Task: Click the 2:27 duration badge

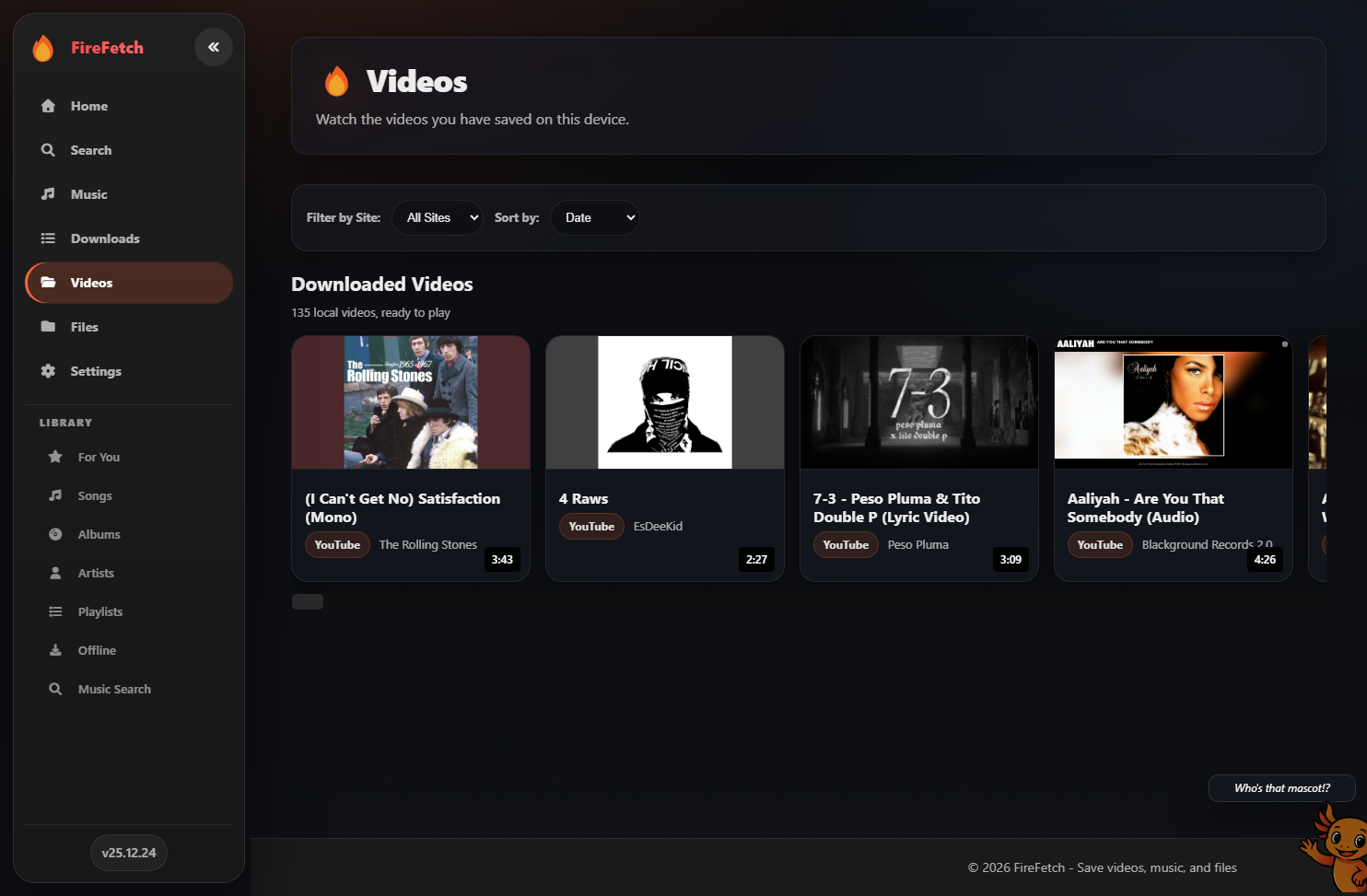Action: 756,560
